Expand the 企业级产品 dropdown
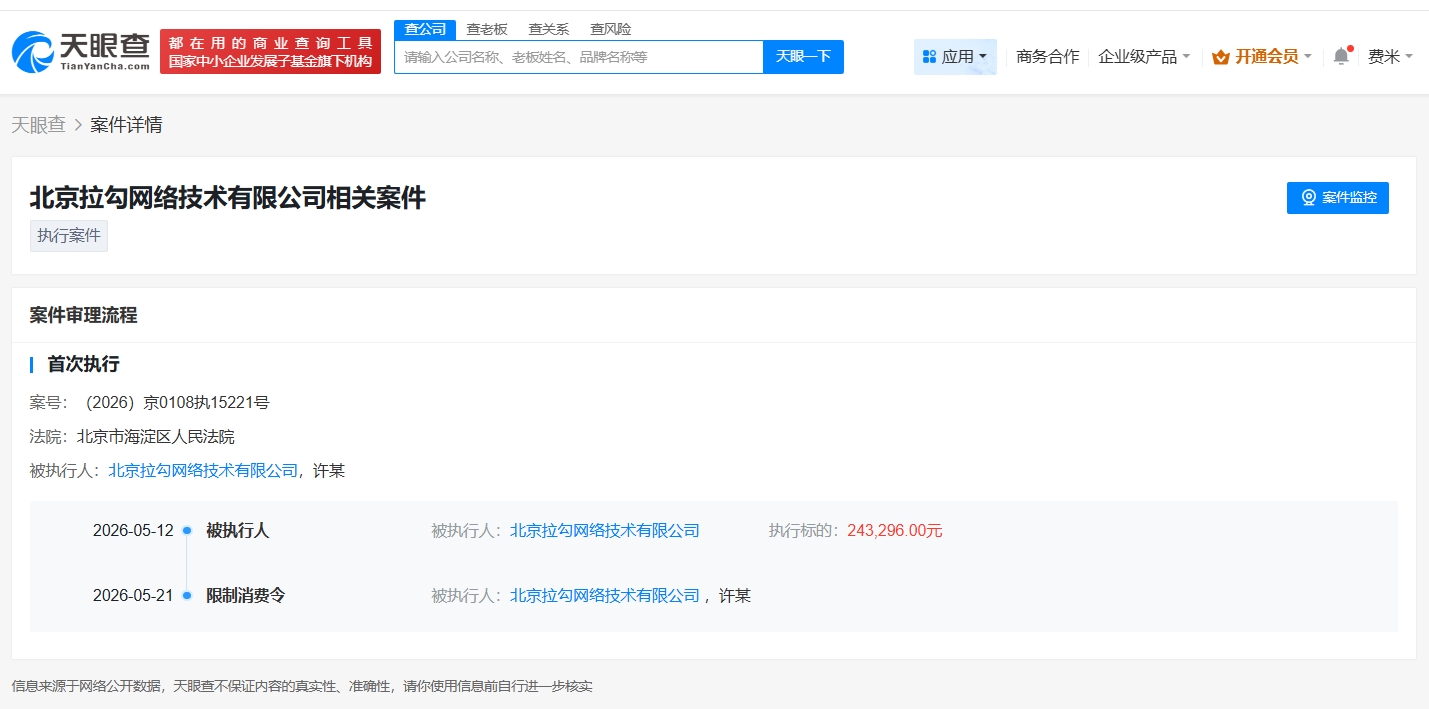The height and width of the screenshot is (709, 1429). click(x=1144, y=57)
